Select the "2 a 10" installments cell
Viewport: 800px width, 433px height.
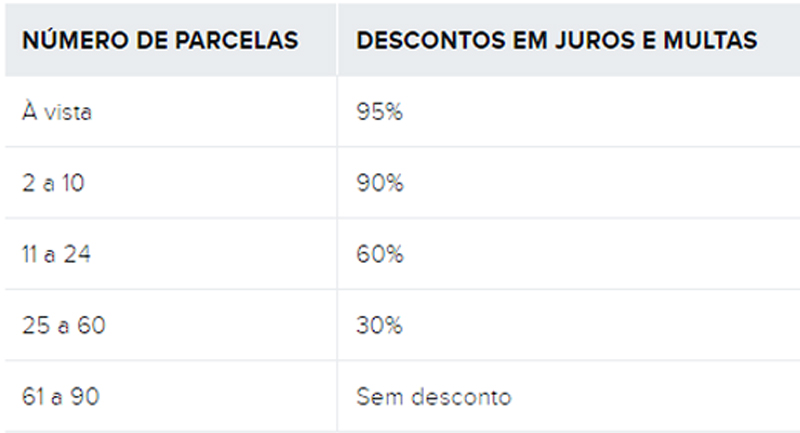pos(55,184)
